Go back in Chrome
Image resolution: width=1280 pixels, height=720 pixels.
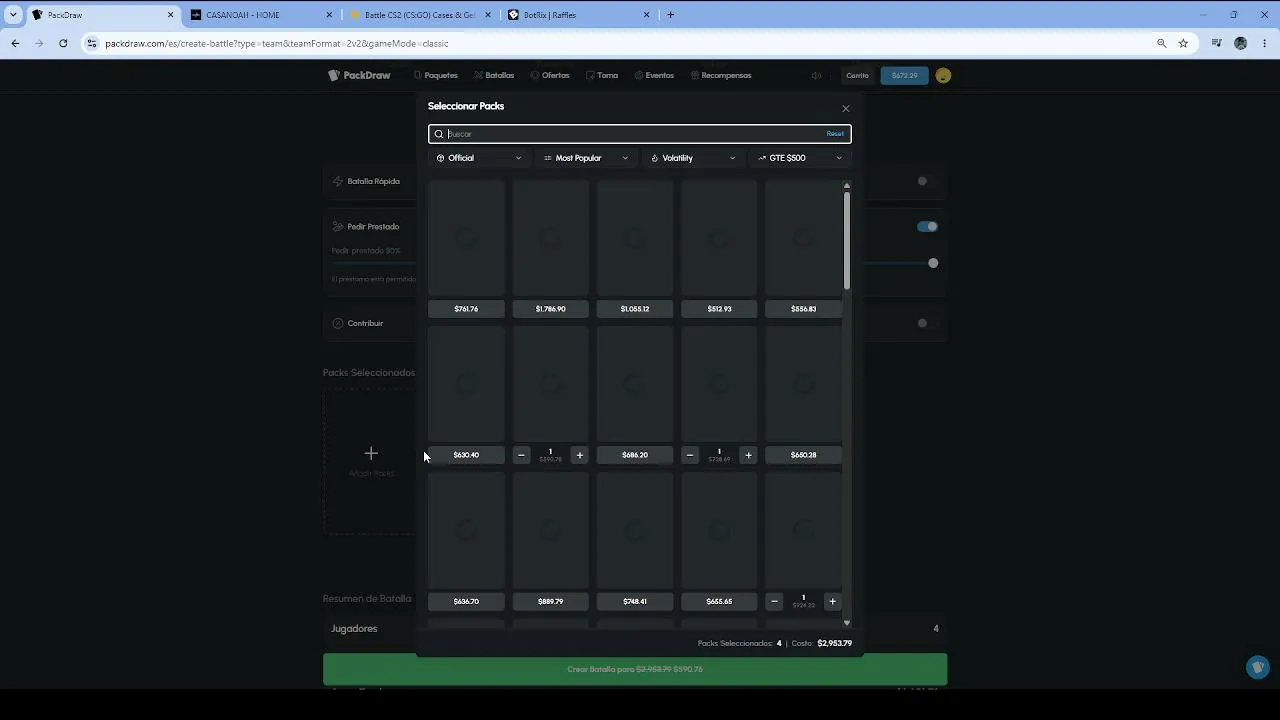pyautogui.click(x=15, y=43)
